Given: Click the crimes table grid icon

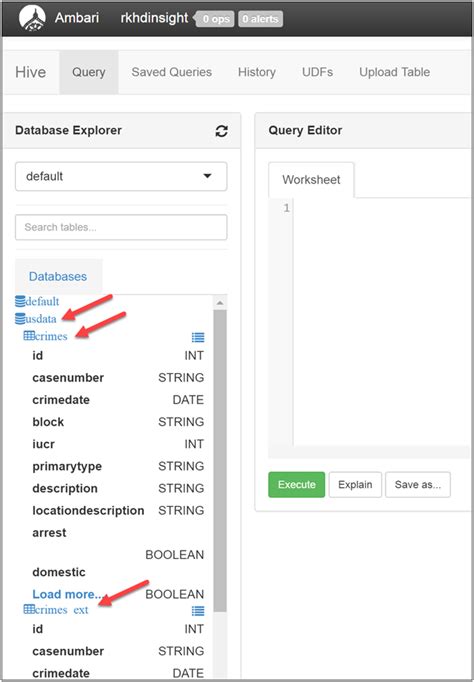Looking at the screenshot, I should pos(29,336).
